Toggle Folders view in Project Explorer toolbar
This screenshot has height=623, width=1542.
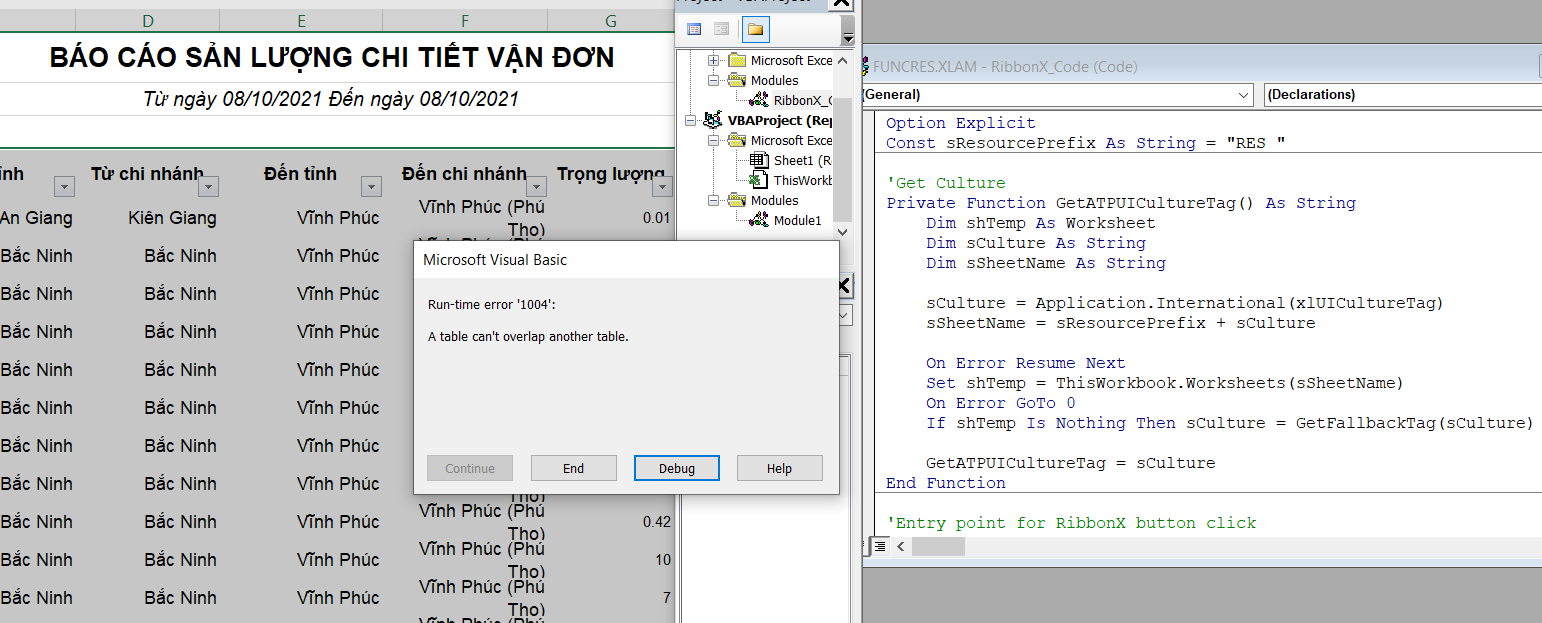point(755,29)
